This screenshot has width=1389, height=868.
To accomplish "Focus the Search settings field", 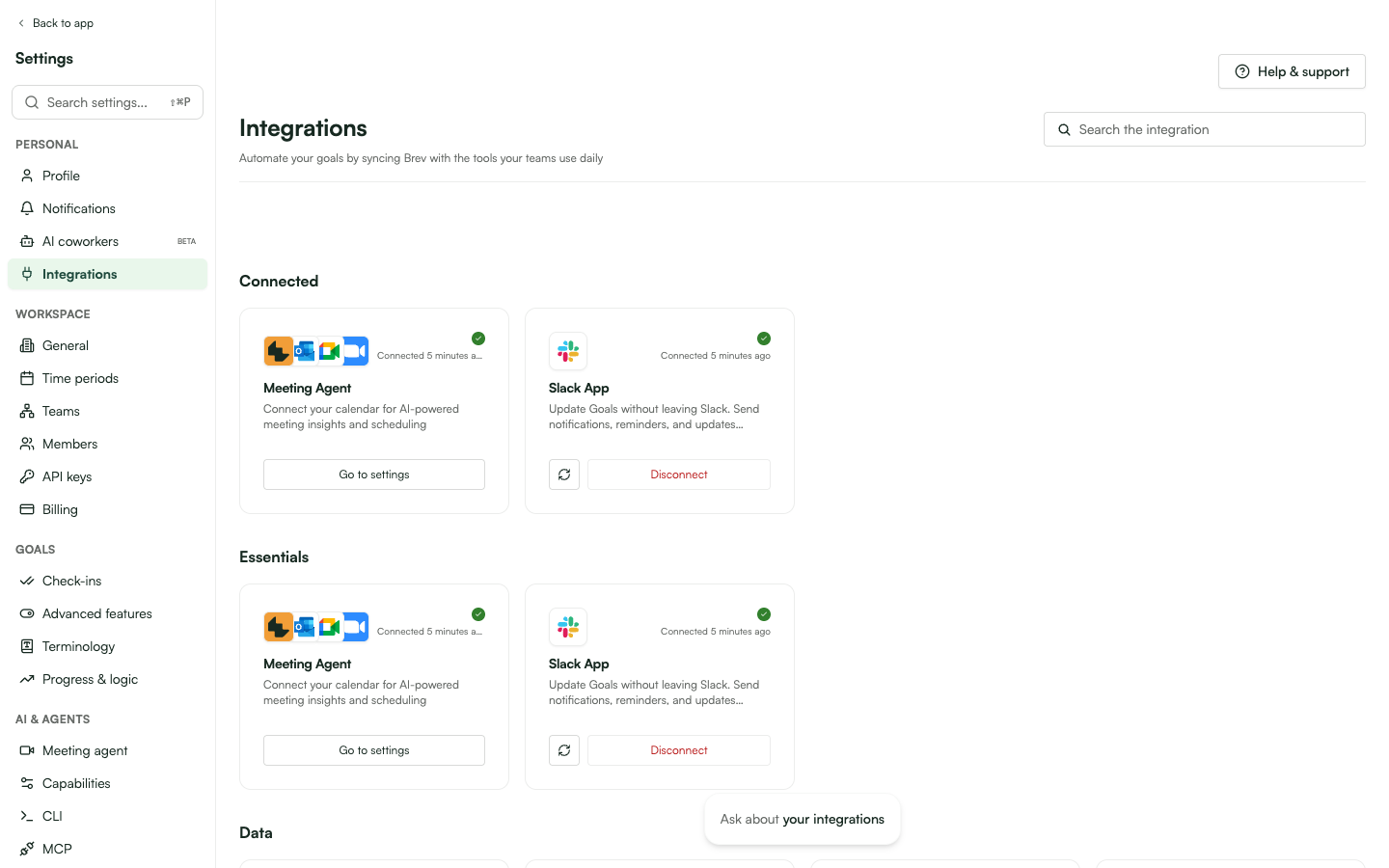I will [107, 102].
